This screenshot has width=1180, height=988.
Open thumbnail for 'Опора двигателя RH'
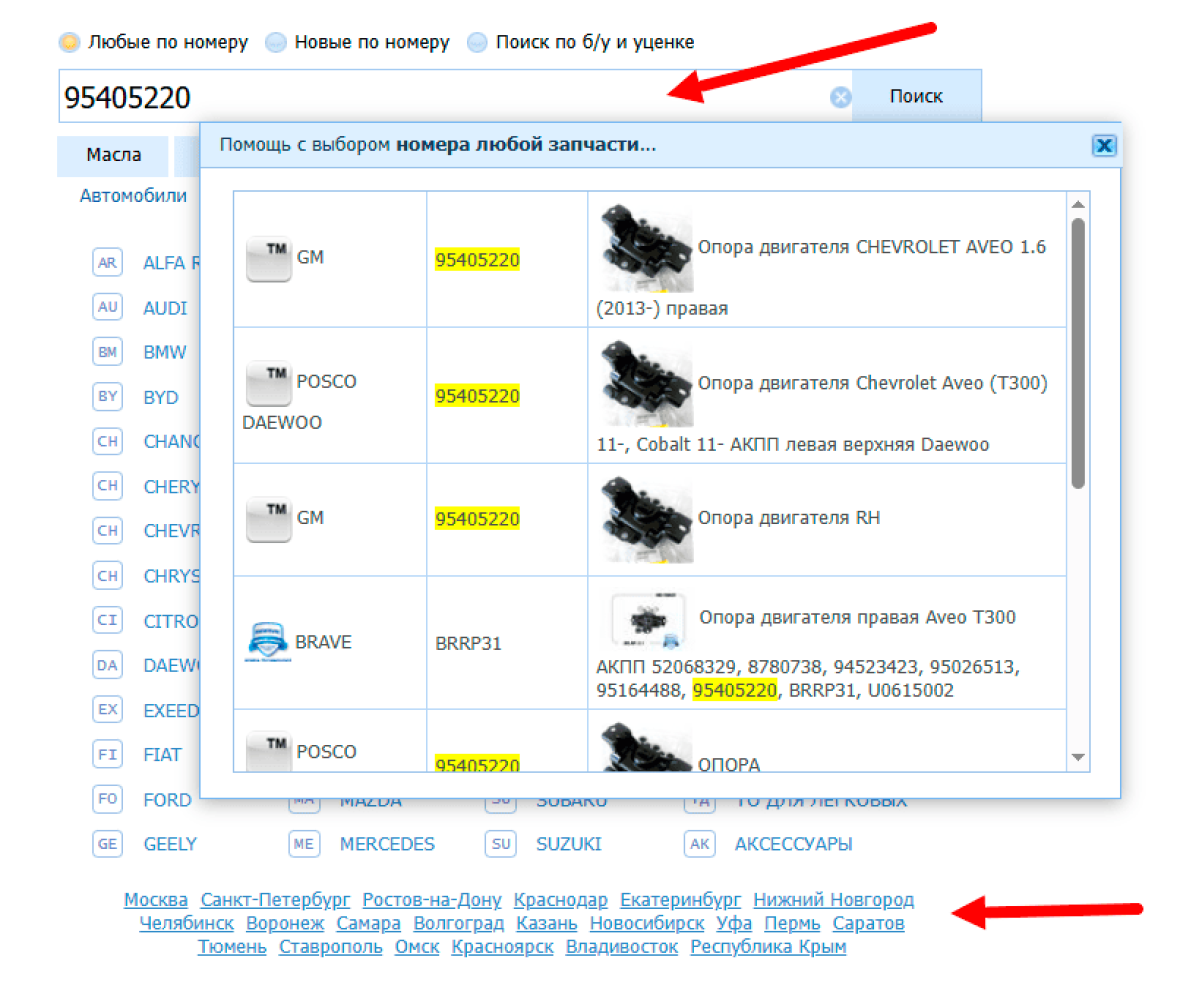(646, 519)
